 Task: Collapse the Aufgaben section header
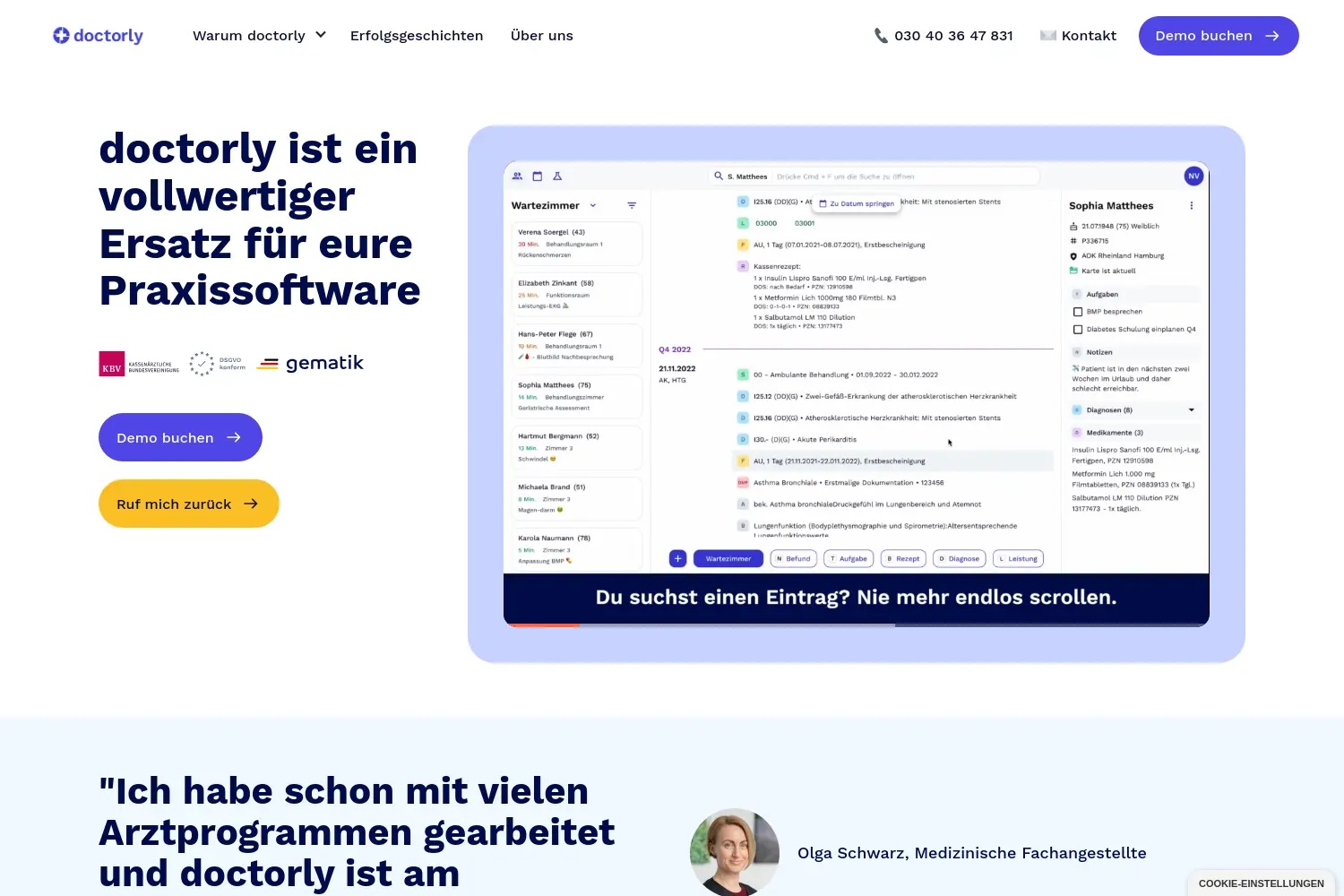pos(1134,294)
